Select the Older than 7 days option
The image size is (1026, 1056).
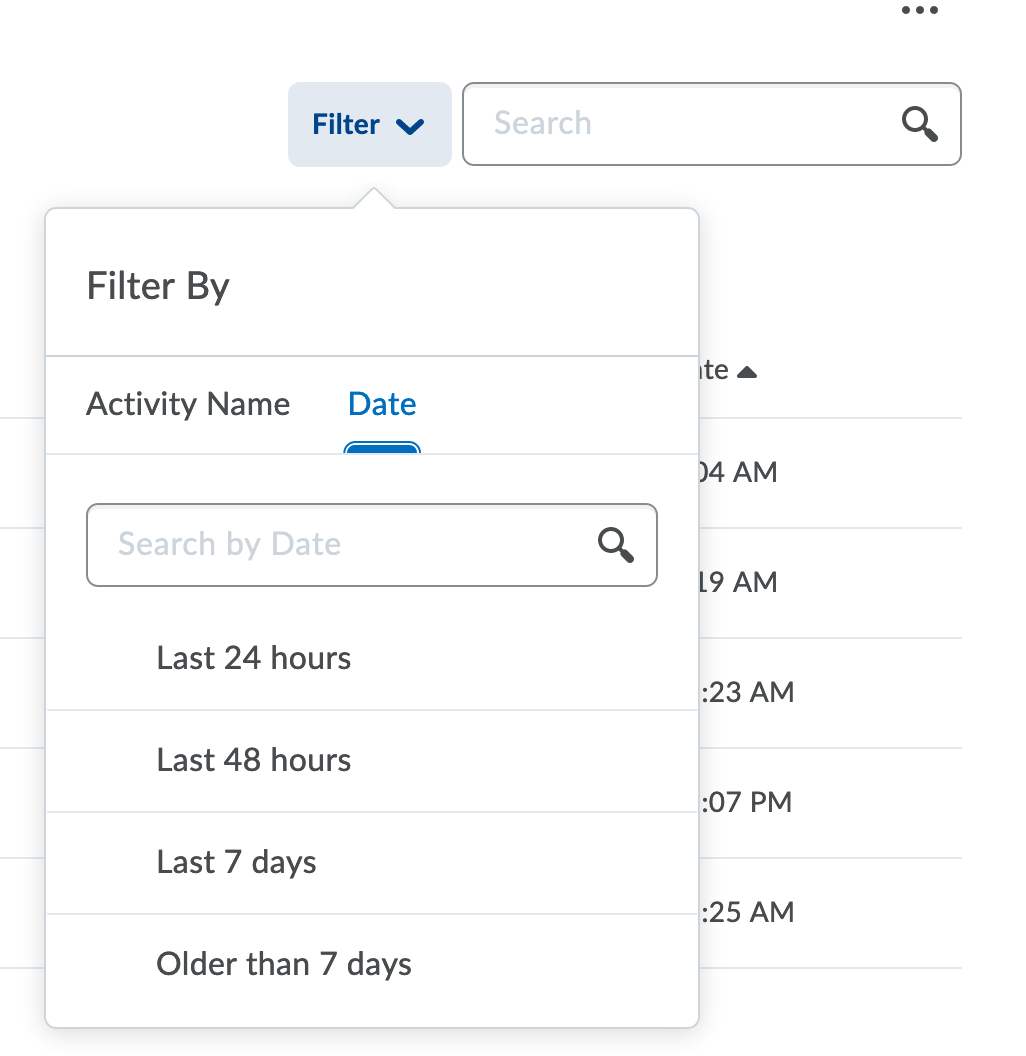click(284, 965)
